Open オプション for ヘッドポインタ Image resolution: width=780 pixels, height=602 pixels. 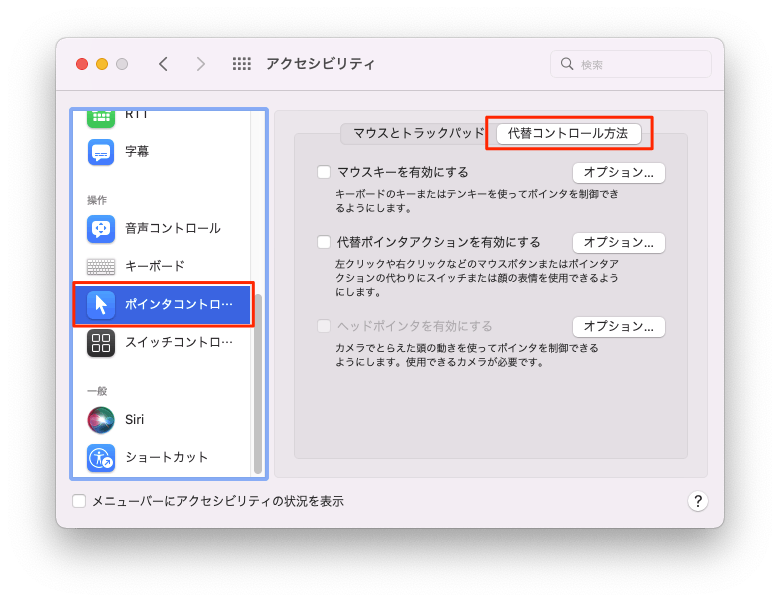pyautogui.click(x=619, y=327)
